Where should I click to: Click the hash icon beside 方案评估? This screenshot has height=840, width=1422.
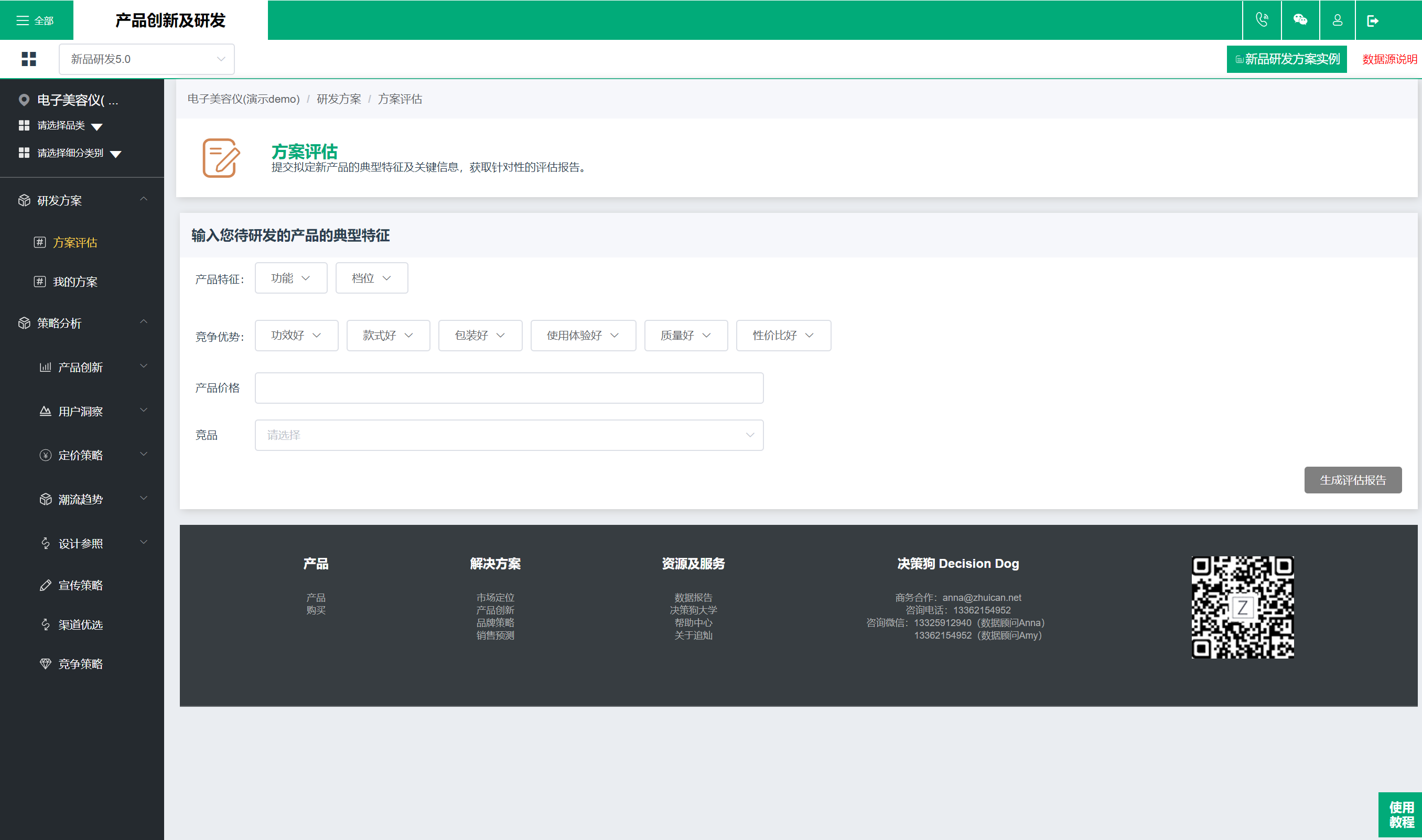pyautogui.click(x=40, y=242)
